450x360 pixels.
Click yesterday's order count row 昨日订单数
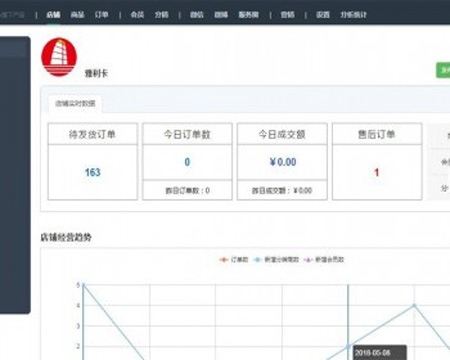pyautogui.click(x=187, y=190)
